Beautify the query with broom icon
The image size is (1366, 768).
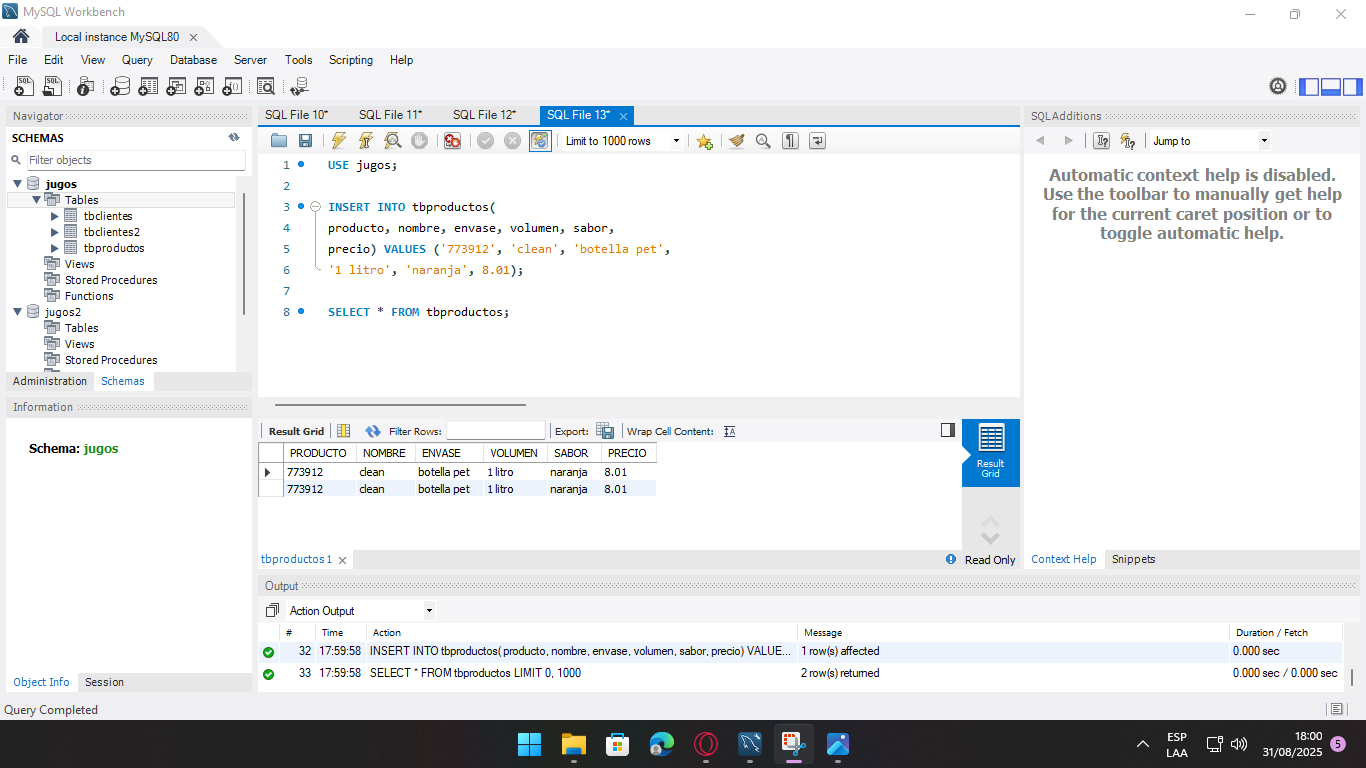click(737, 141)
